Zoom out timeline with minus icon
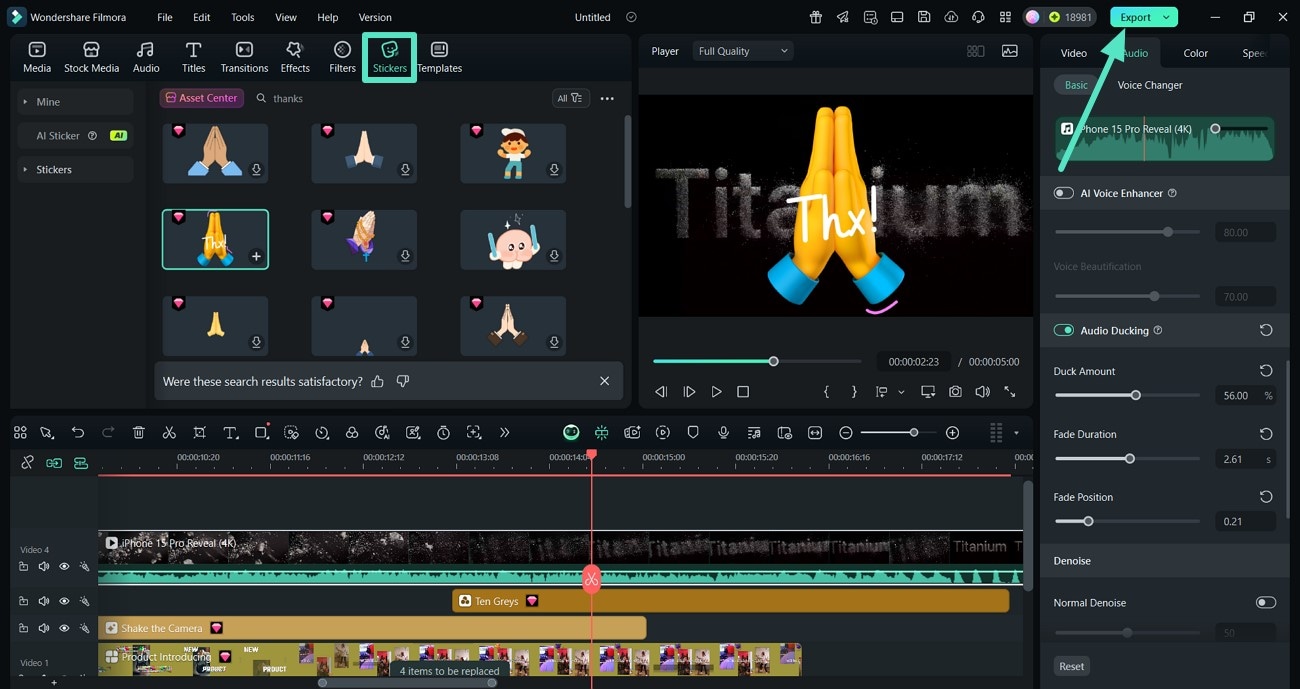The height and width of the screenshot is (689, 1300). click(x=846, y=433)
